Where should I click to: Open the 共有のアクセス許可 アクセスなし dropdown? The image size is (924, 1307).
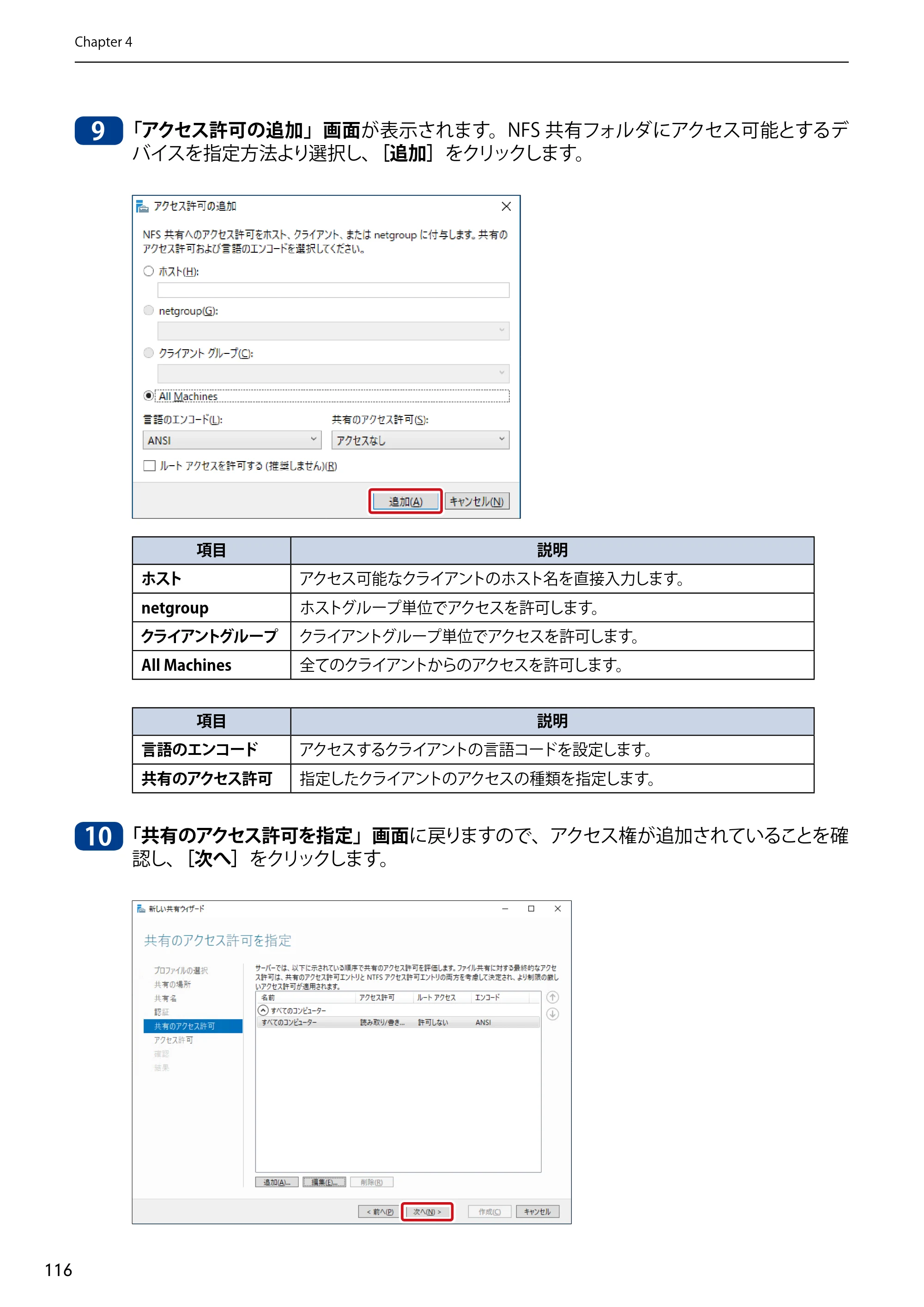click(421, 440)
